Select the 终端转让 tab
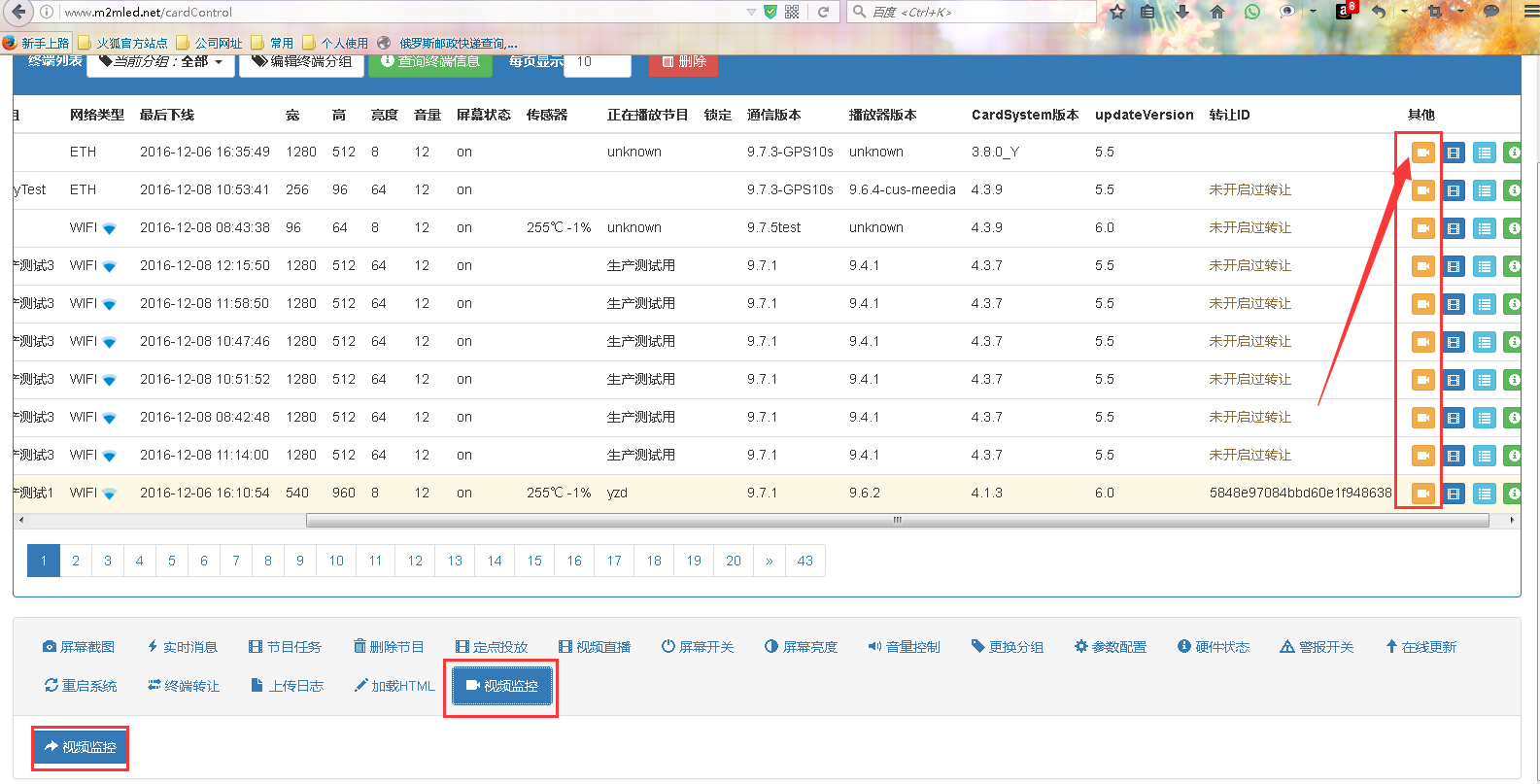The height and width of the screenshot is (784, 1540). 184,686
